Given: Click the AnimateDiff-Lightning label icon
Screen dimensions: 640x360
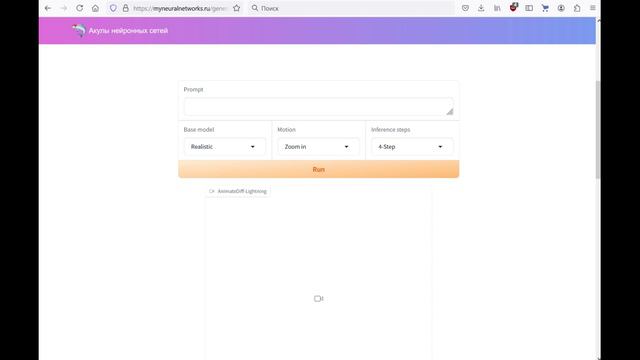Looking at the screenshot, I should tap(211, 191).
